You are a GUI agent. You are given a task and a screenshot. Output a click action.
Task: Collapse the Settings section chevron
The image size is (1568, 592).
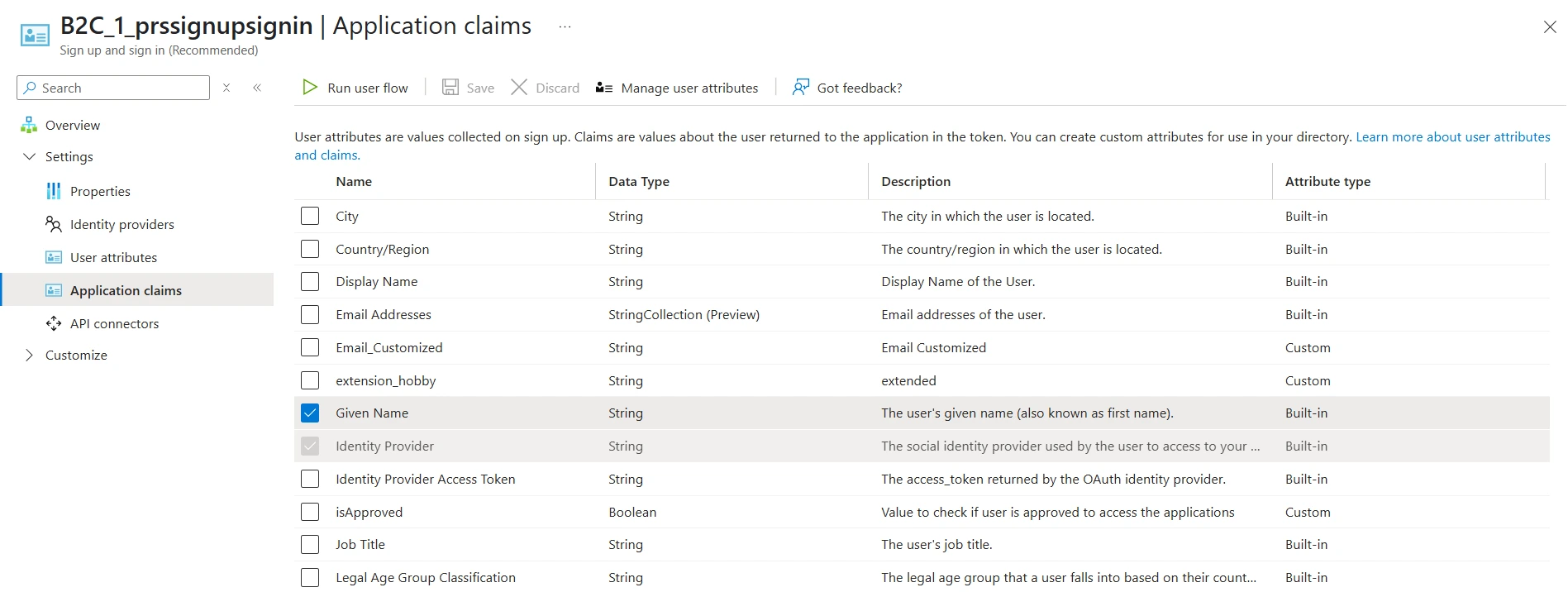[30, 156]
